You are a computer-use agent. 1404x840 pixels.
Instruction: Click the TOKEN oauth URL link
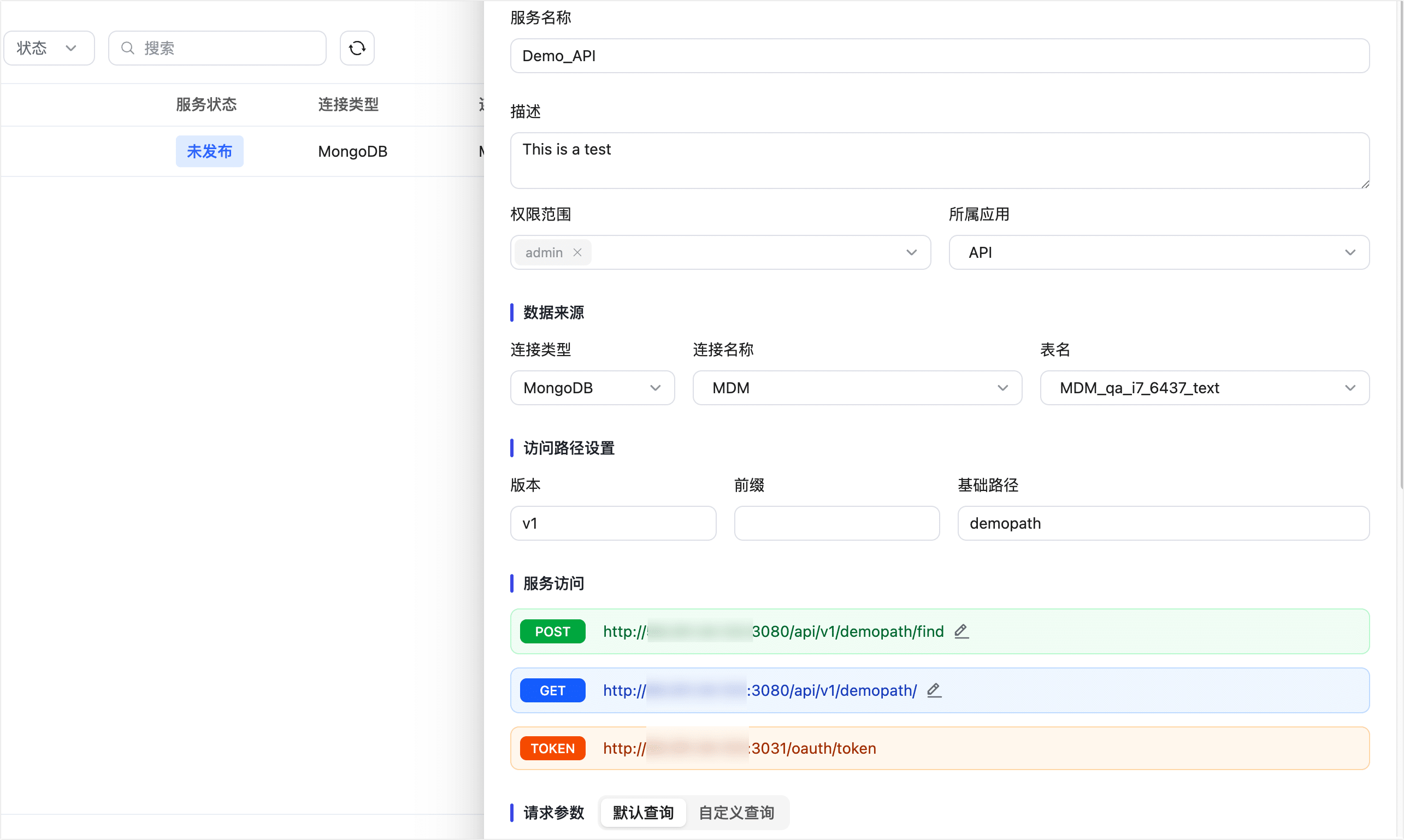coord(812,748)
